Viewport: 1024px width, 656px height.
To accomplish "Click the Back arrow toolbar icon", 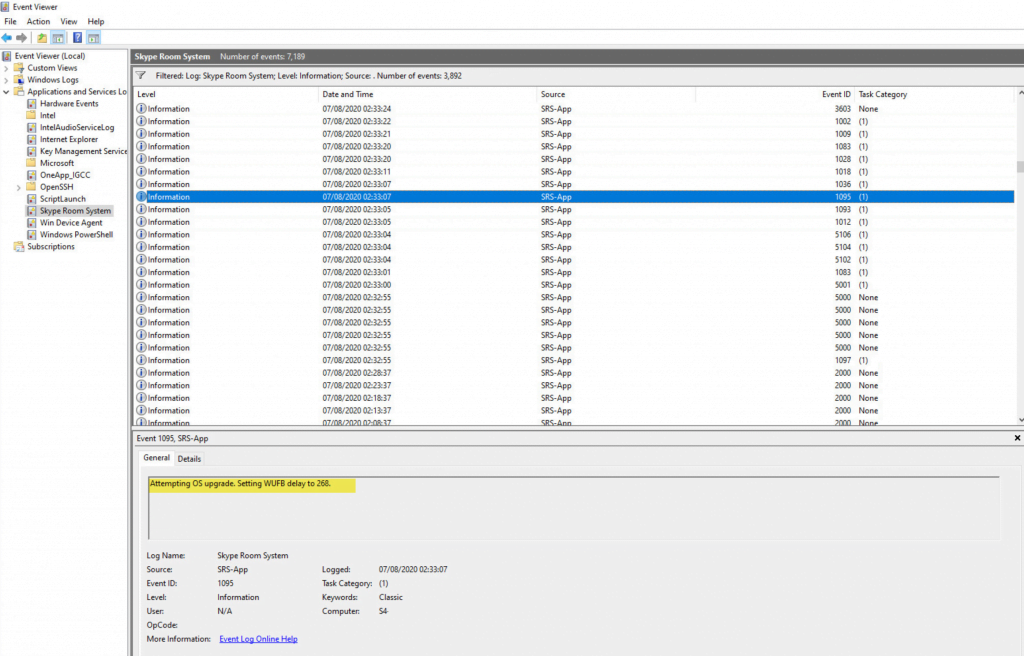I will [x=8, y=38].
